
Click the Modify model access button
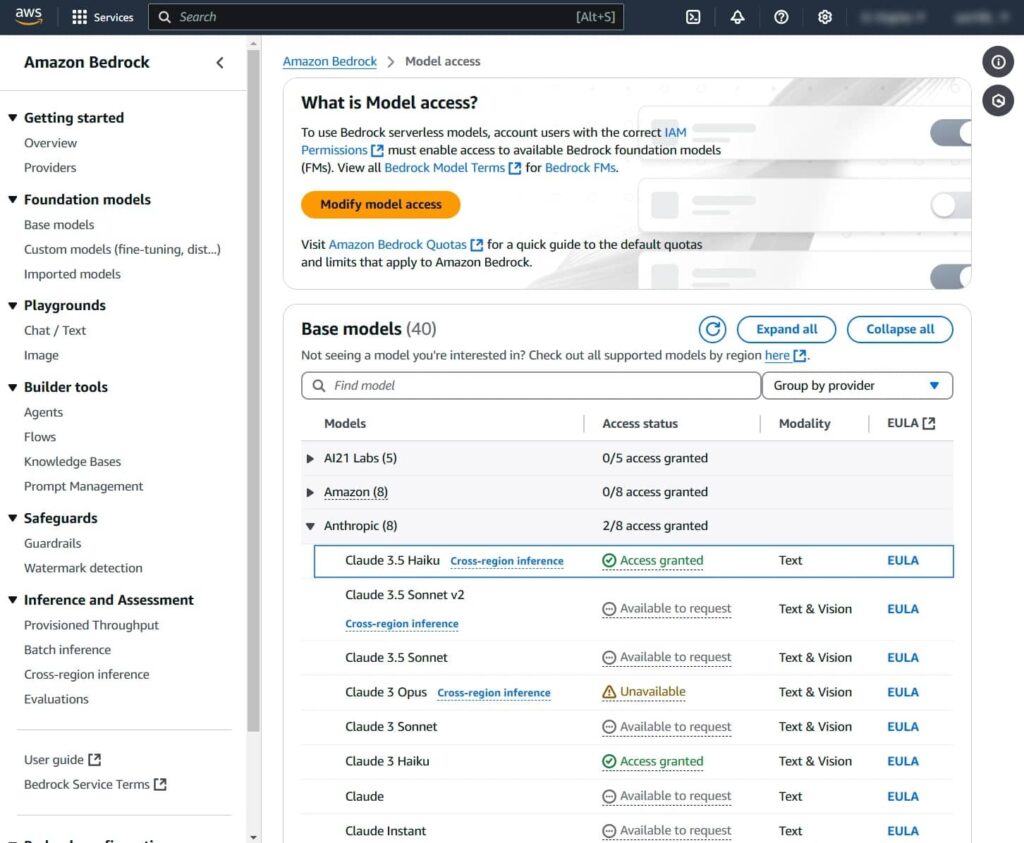click(380, 204)
